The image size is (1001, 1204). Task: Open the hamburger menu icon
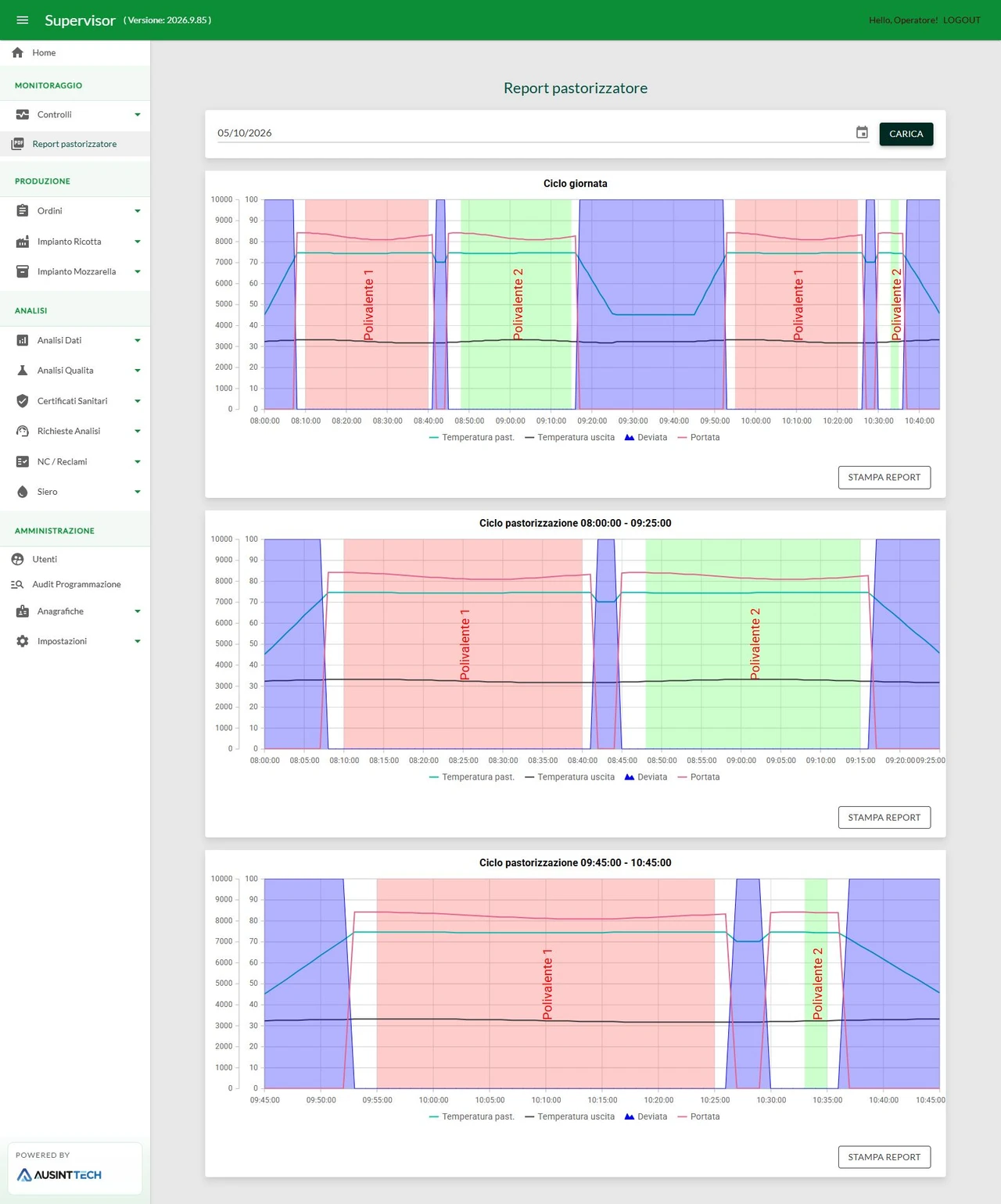pyautogui.click(x=23, y=20)
